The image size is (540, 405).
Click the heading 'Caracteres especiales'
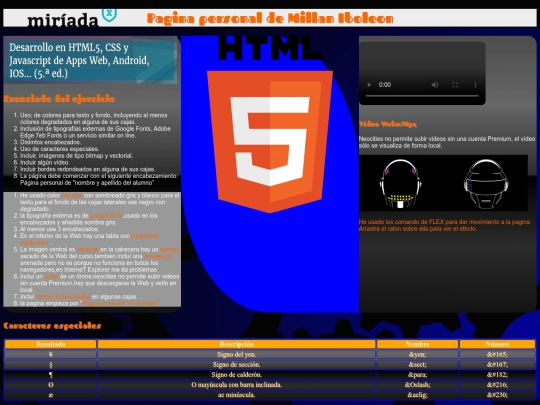pyautogui.click(x=52, y=325)
